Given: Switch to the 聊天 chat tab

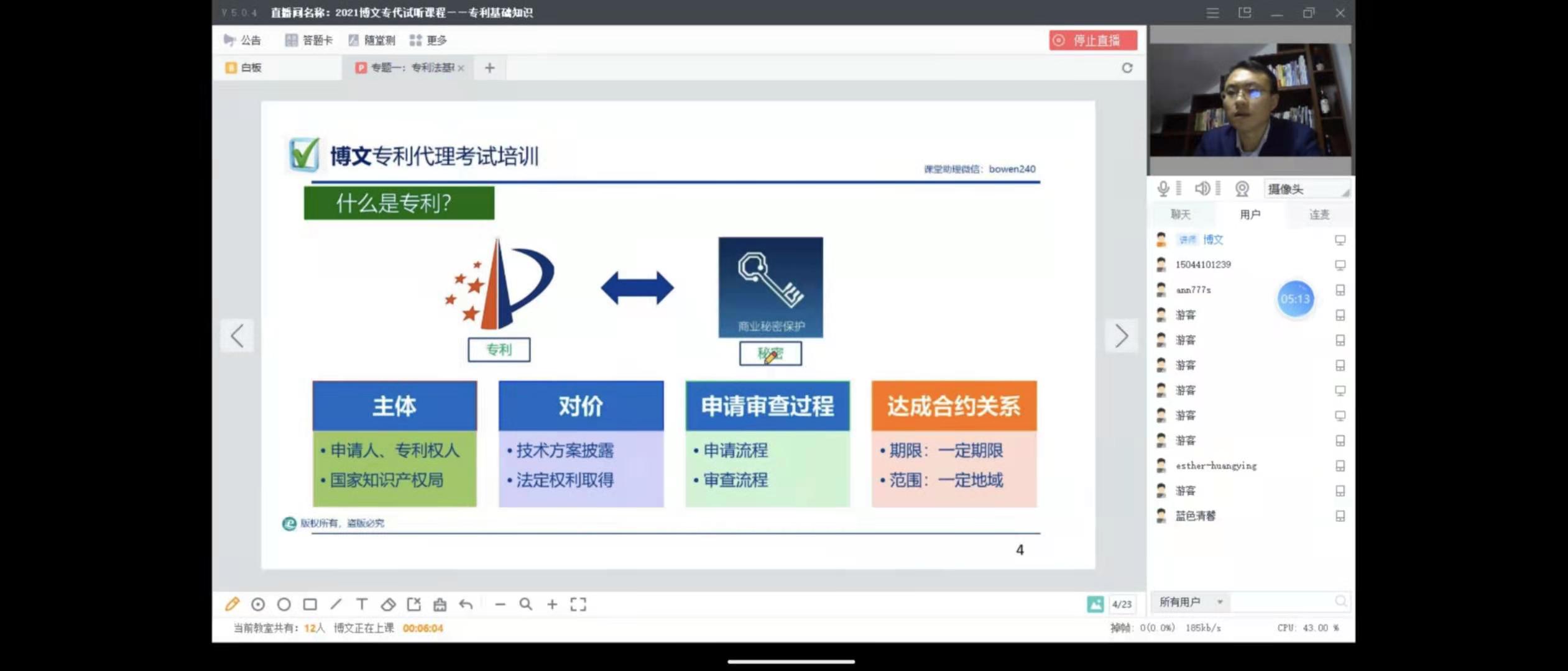Looking at the screenshot, I should pos(1180,214).
